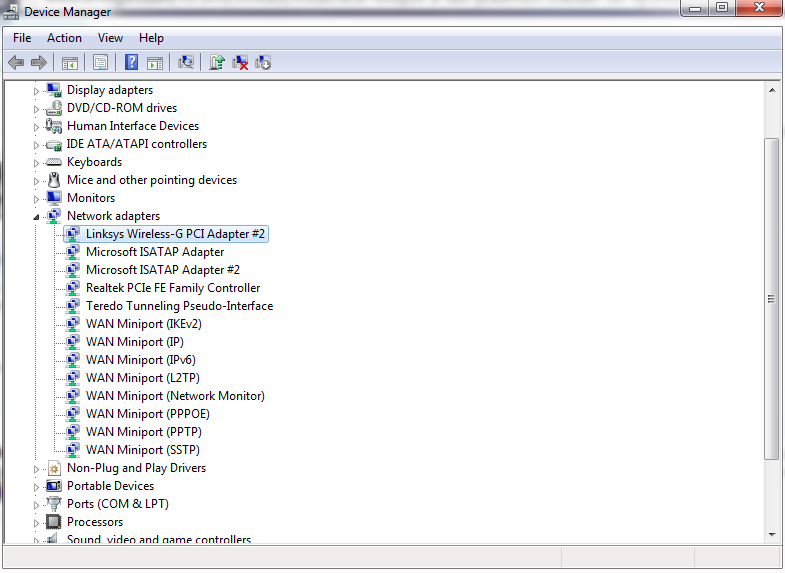Click the DVD/CD-ROM drives category icon
Viewport: 785px width, 573px height.
click(x=54, y=108)
